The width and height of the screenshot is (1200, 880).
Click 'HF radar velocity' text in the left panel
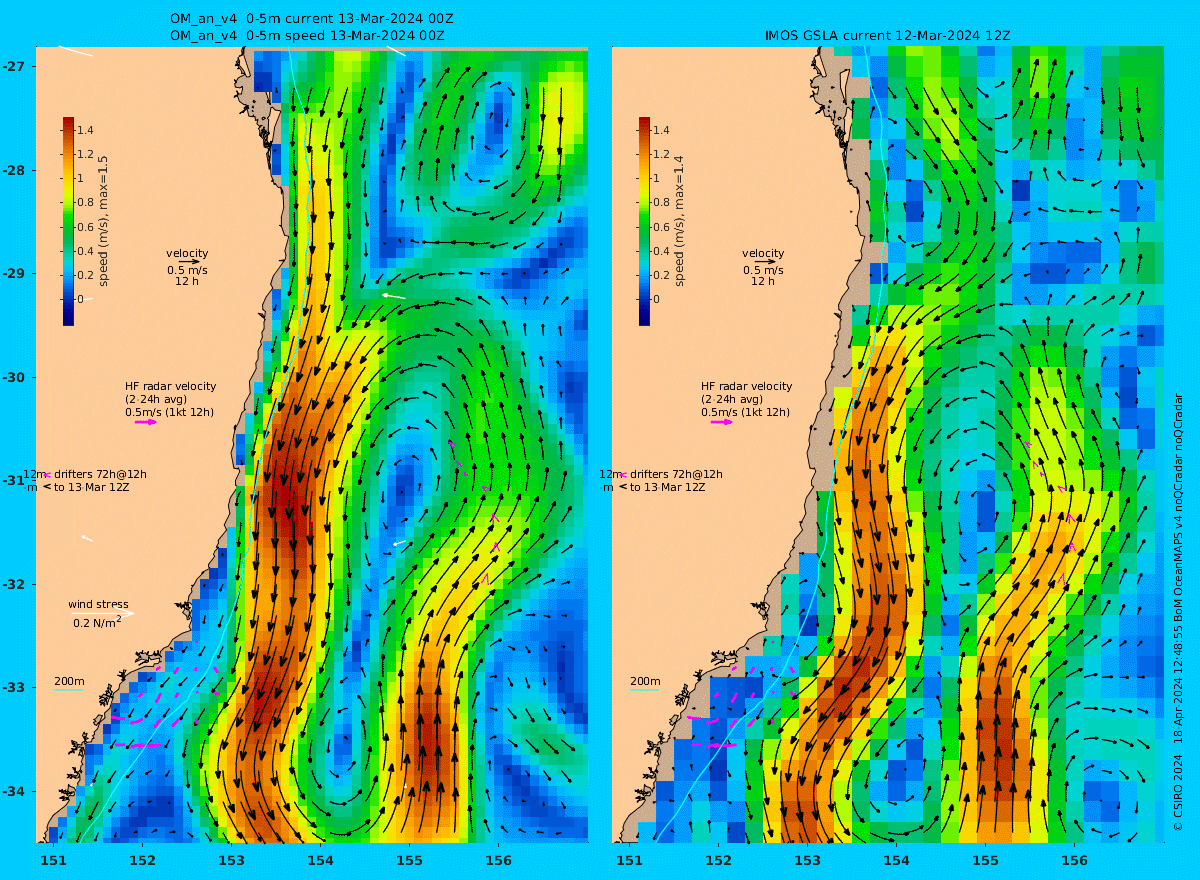(170, 386)
